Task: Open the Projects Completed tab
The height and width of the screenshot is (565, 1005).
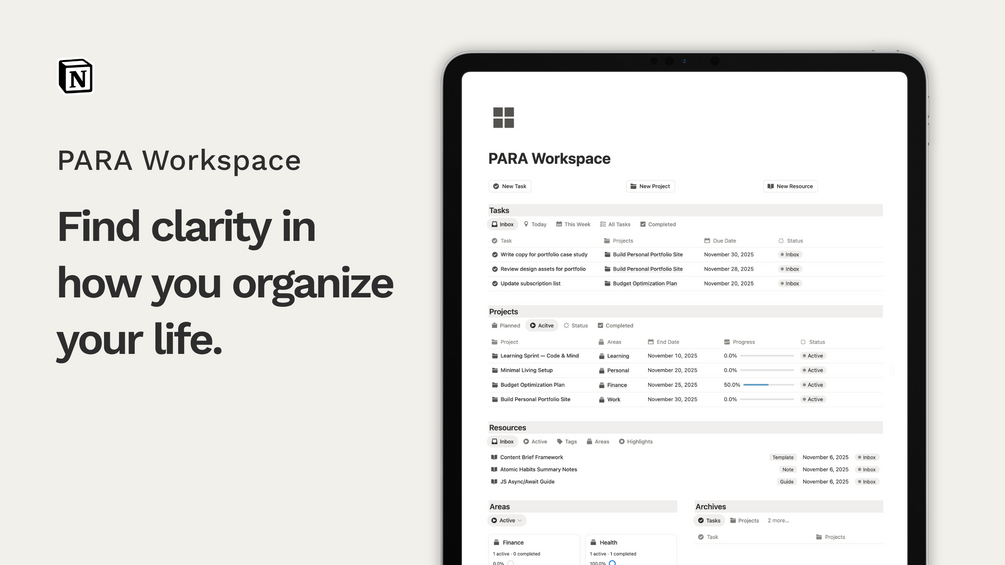Action: click(615, 325)
